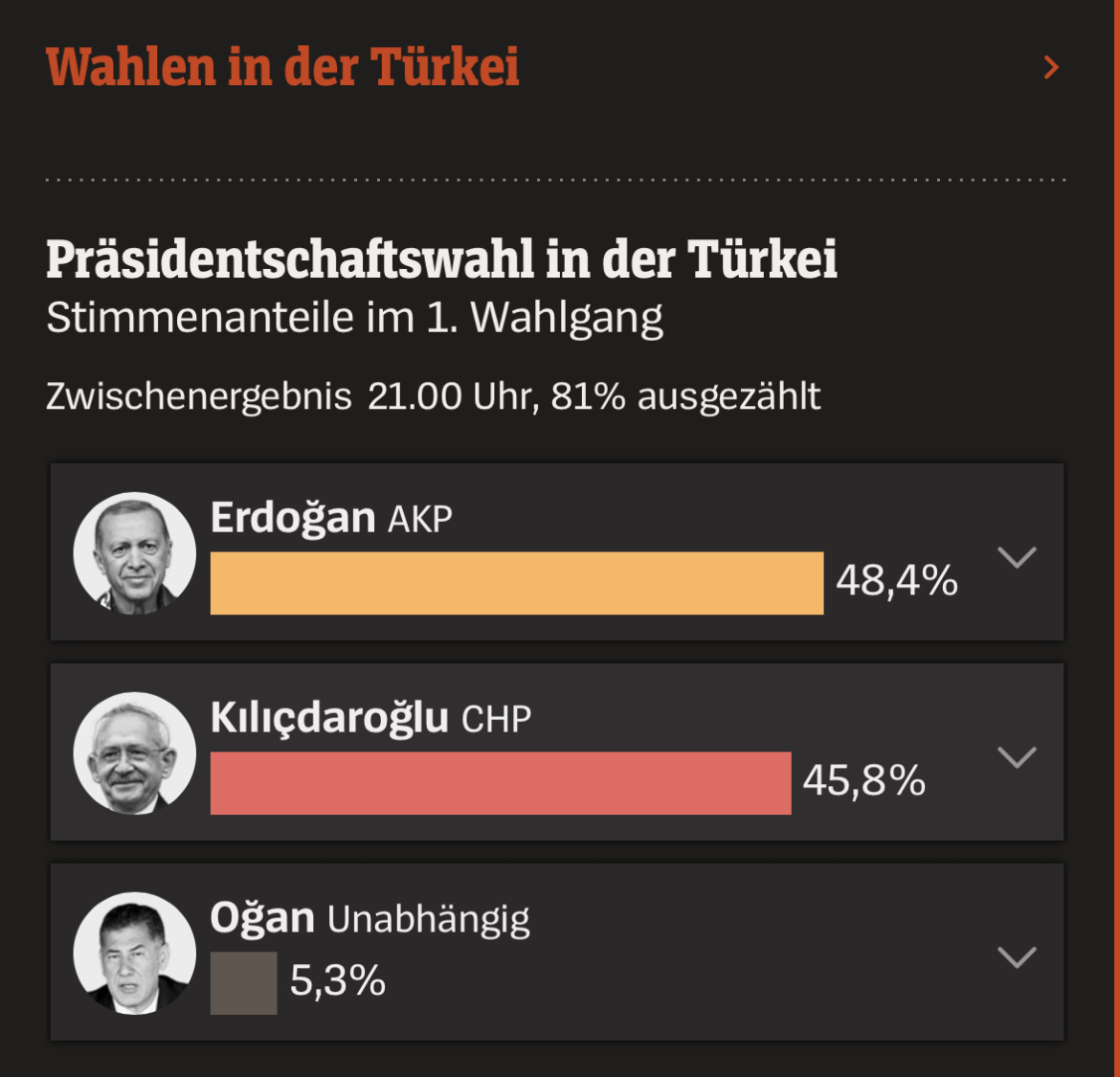Click the red Kılıçdaroğlu vote bar
Viewport: 1120px width, 1077px height.
pyautogui.click(x=501, y=783)
